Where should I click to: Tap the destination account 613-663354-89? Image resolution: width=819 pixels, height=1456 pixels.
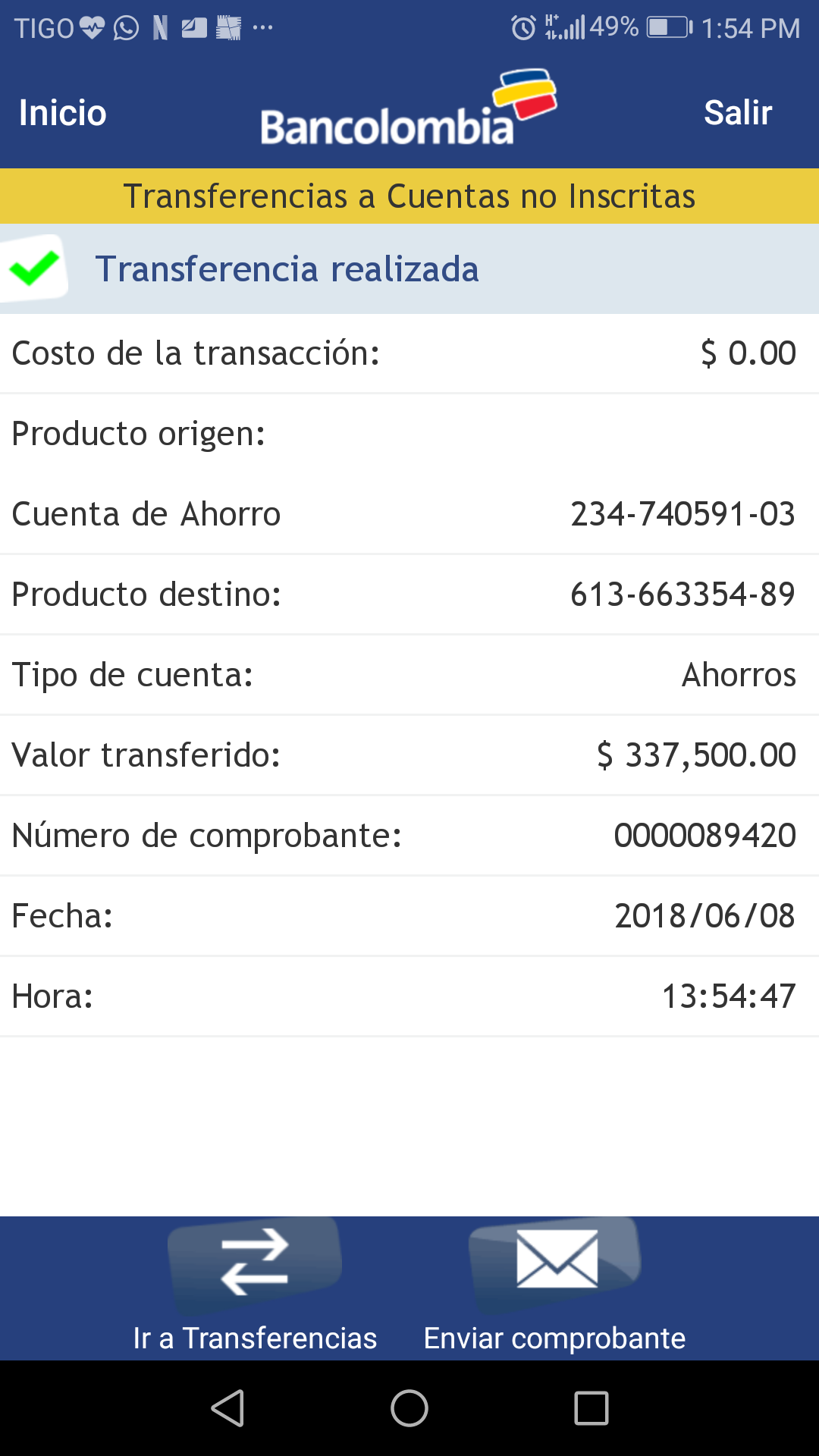point(682,595)
